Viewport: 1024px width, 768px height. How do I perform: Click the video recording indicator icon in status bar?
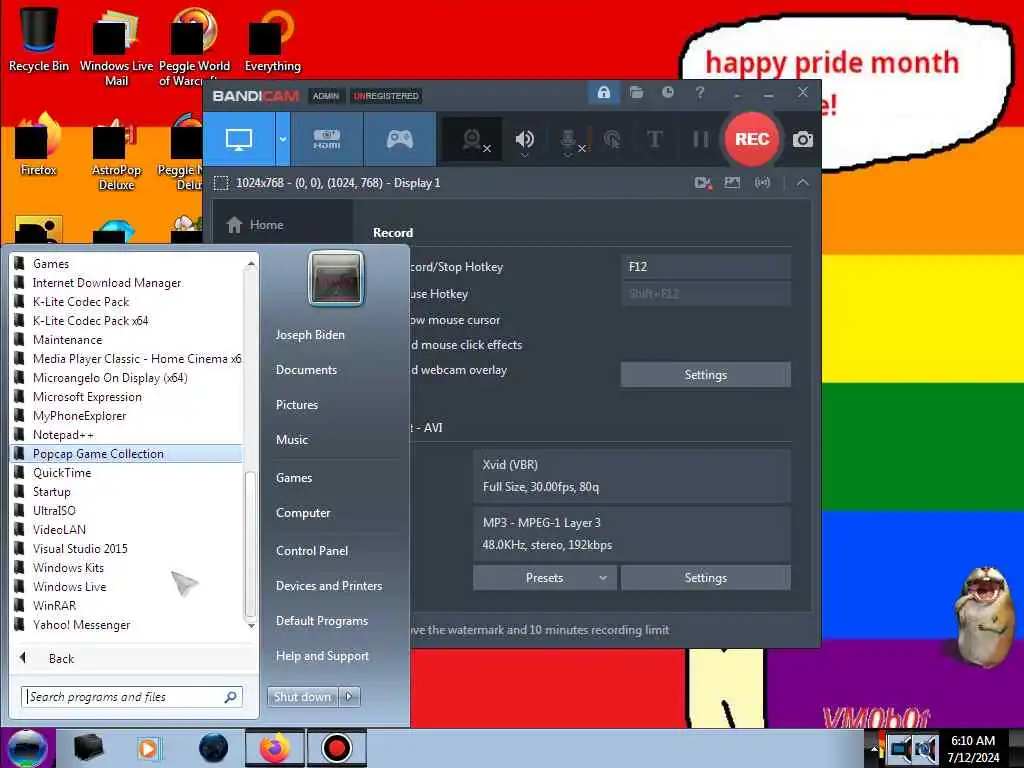click(x=703, y=183)
